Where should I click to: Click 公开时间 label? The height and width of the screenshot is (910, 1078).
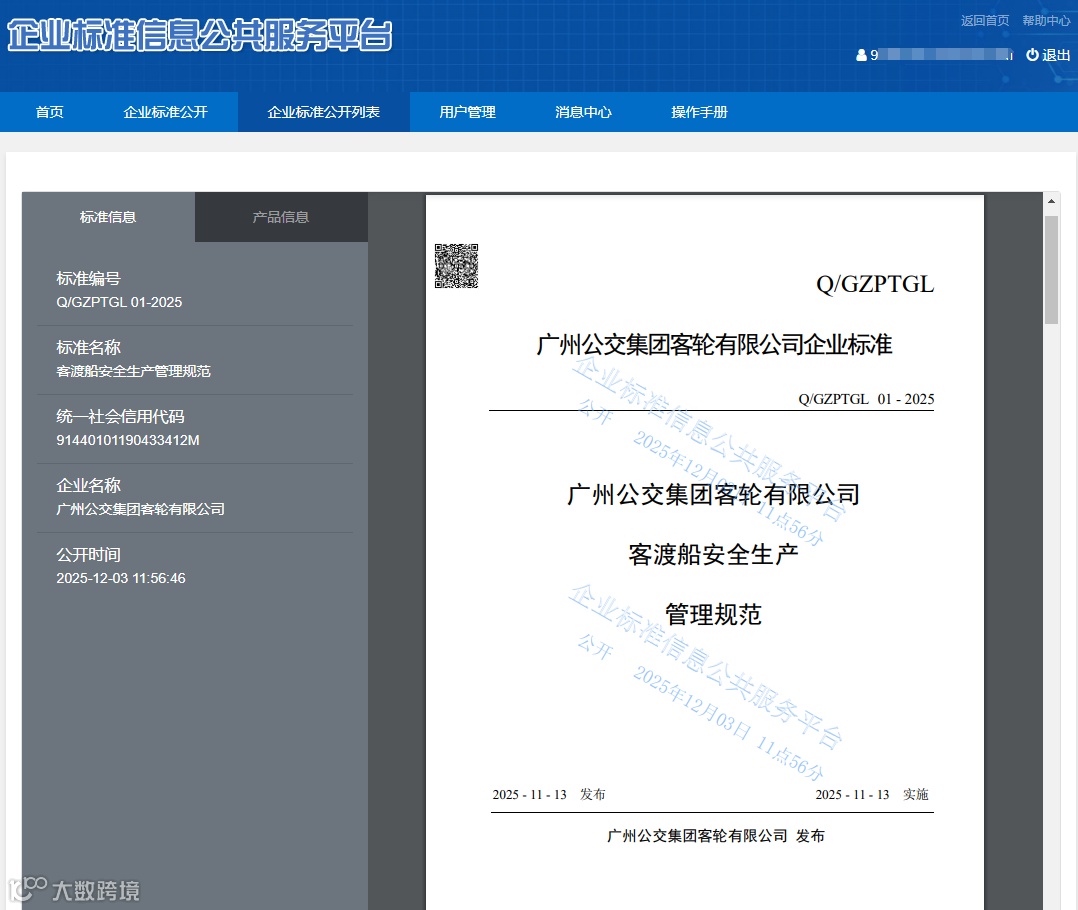[x=89, y=555]
